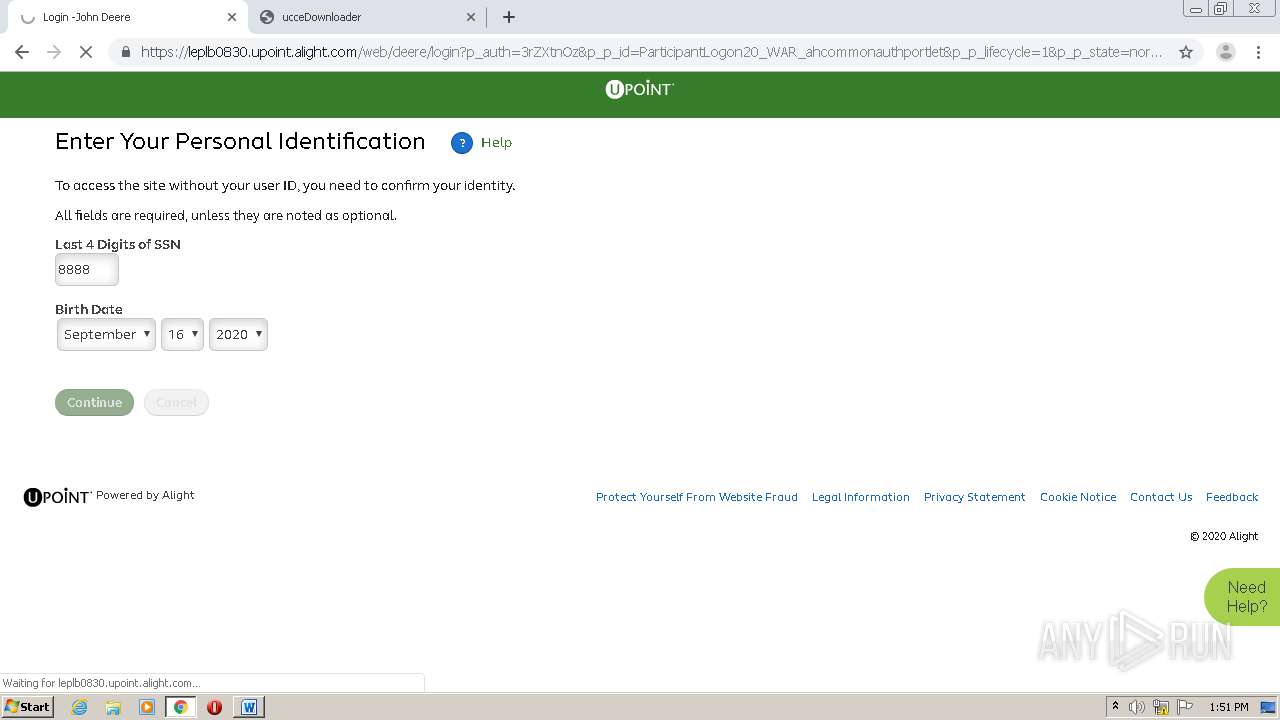Screen dimensions: 1280x720
Task: Click the Need Help? bubble
Action: [x=1243, y=597]
